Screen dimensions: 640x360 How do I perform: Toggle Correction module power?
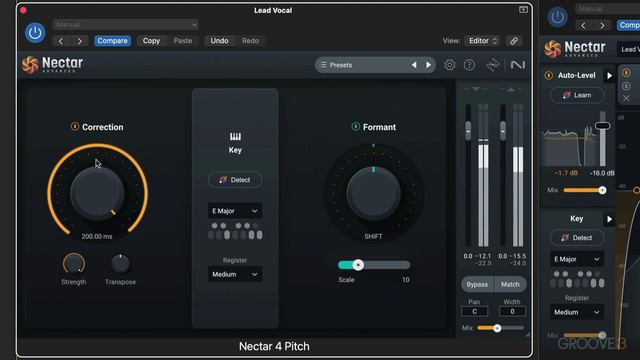pyautogui.click(x=75, y=127)
